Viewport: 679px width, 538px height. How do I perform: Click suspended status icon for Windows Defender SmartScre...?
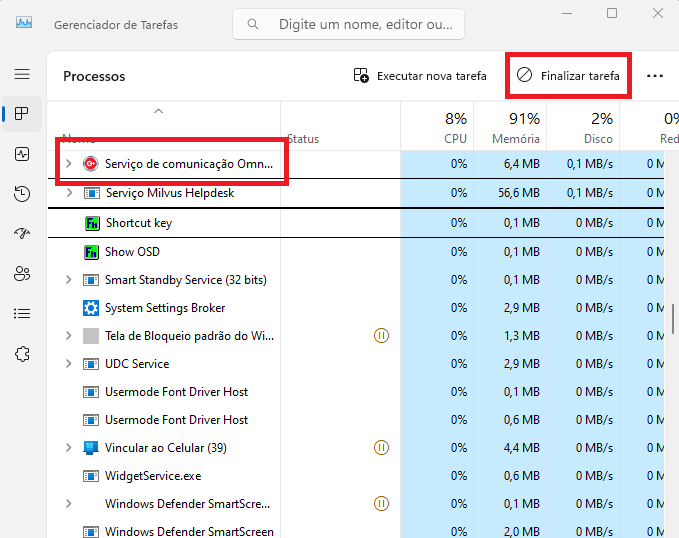(x=381, y=503)
